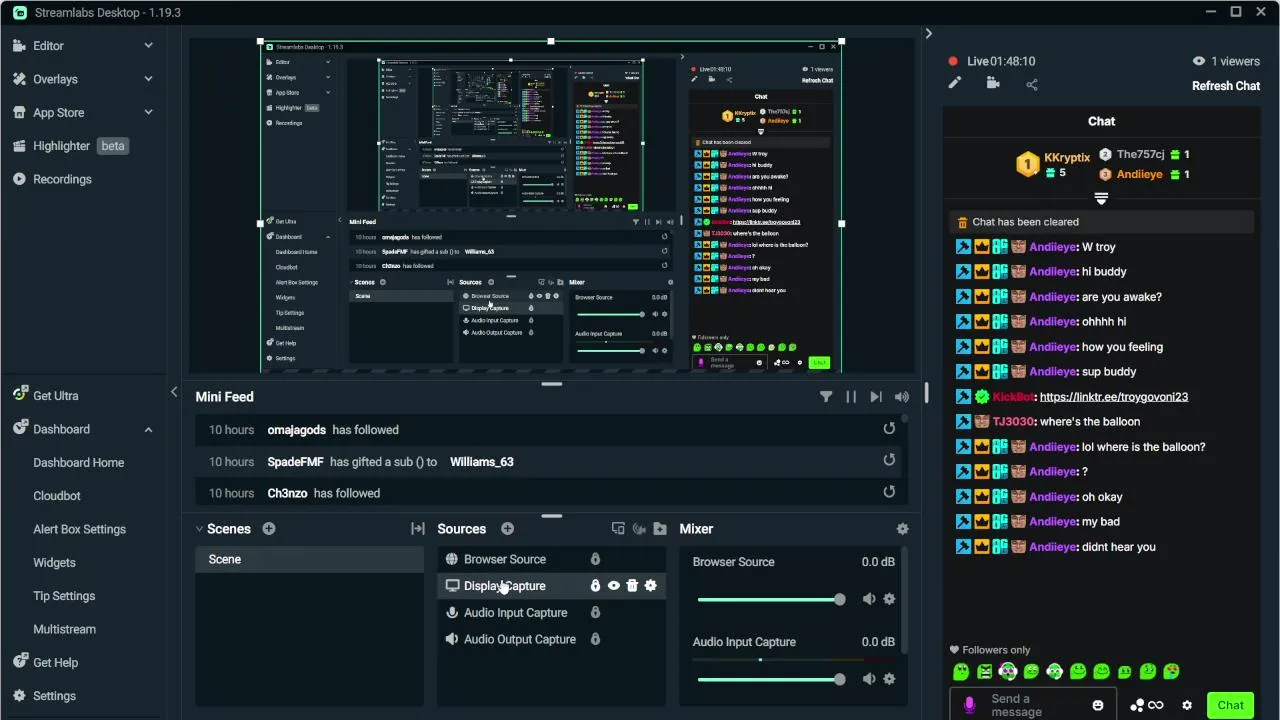Collapse the chat panel with the arrow
The height and width of the screenshot is (720, 1280).
929,34
